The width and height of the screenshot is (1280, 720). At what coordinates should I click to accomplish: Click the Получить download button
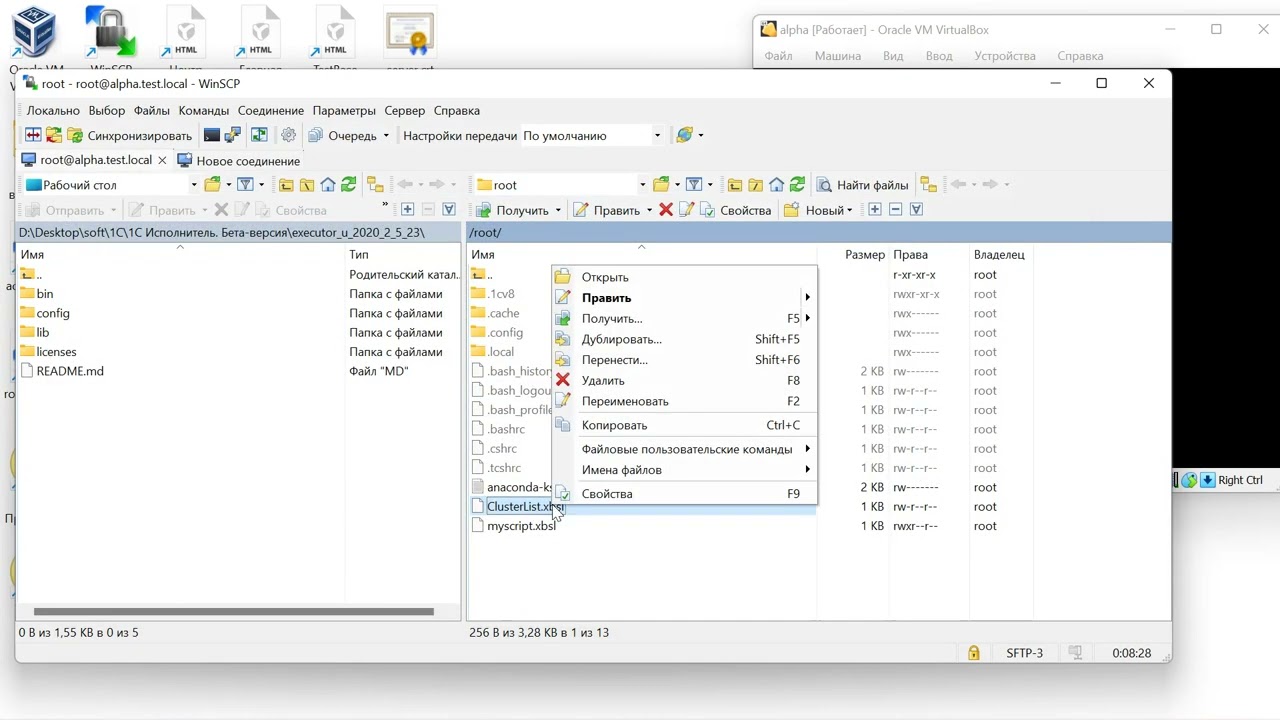pos(513,210)
